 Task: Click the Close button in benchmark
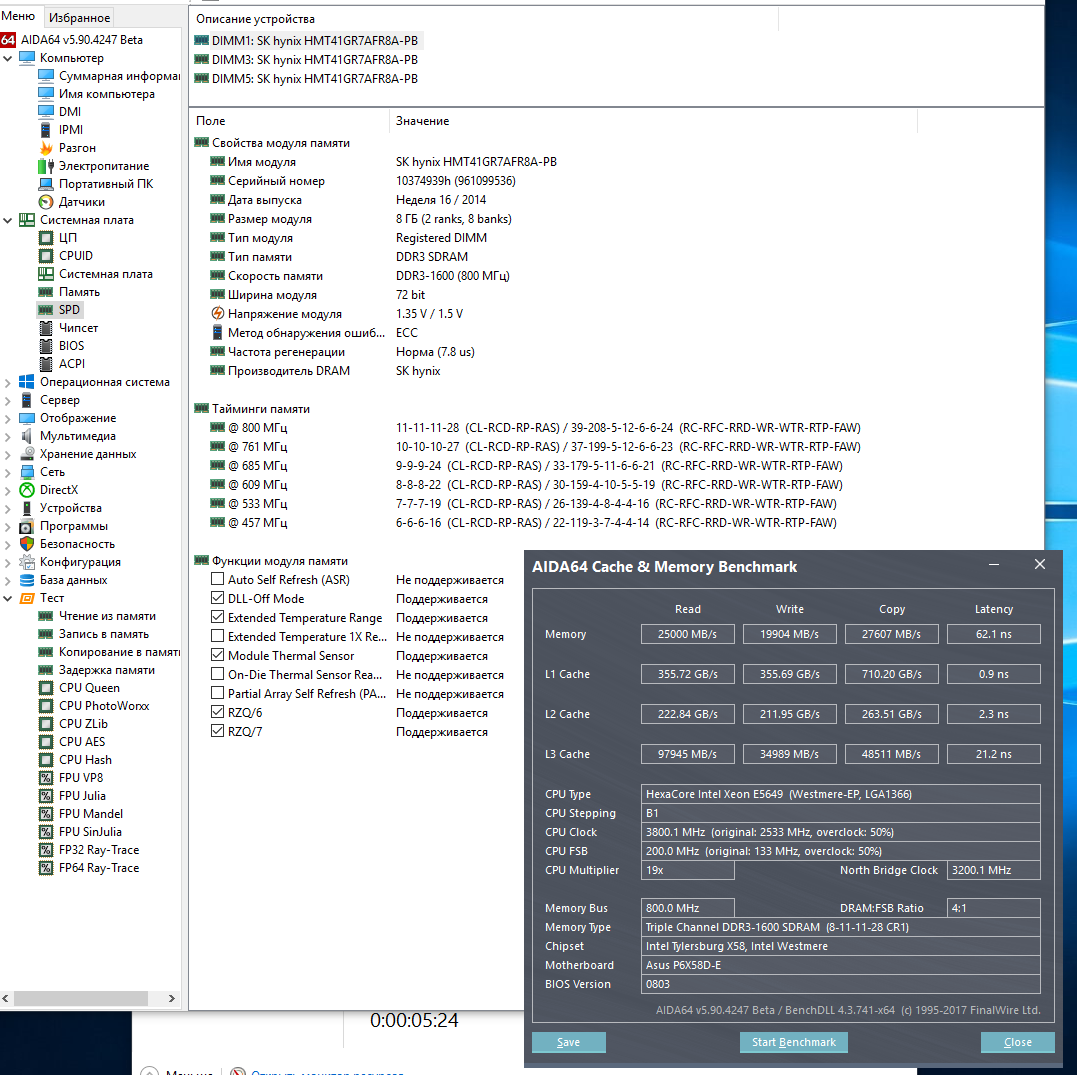[1017, 1042]
